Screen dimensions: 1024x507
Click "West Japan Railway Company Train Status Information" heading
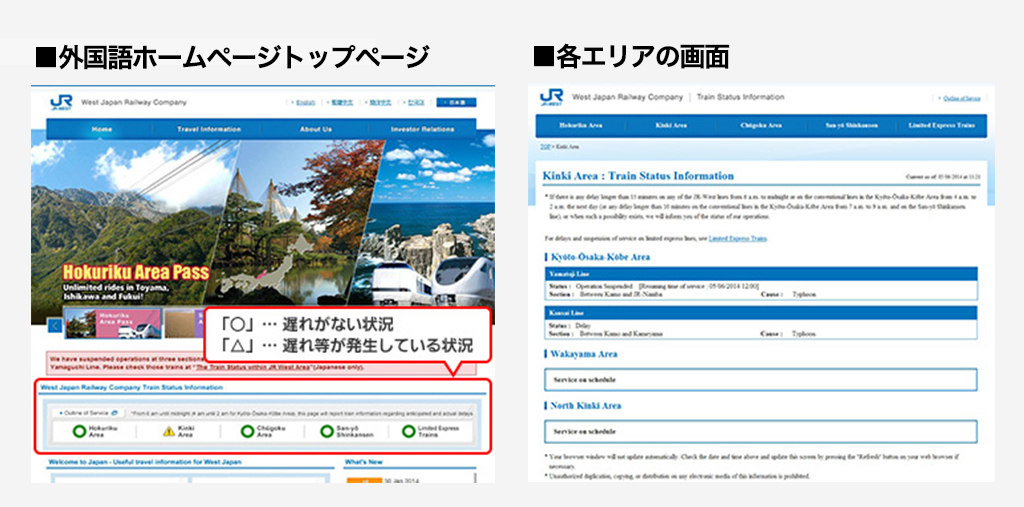[131, 387]
